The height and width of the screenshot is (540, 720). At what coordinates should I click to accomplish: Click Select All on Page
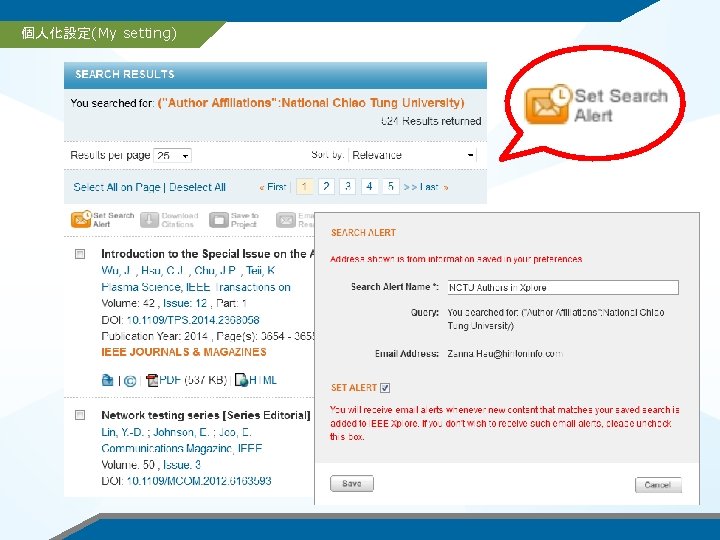coord(117,187)
